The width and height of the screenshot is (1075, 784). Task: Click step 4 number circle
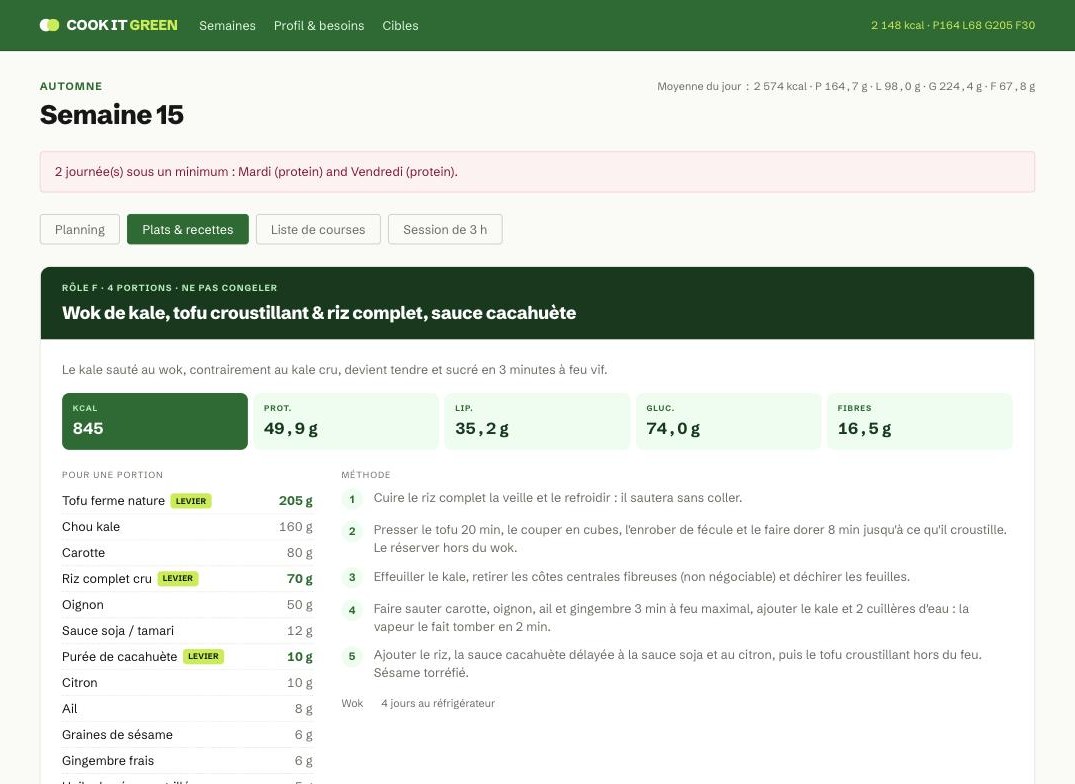click(x=352, y=610)
